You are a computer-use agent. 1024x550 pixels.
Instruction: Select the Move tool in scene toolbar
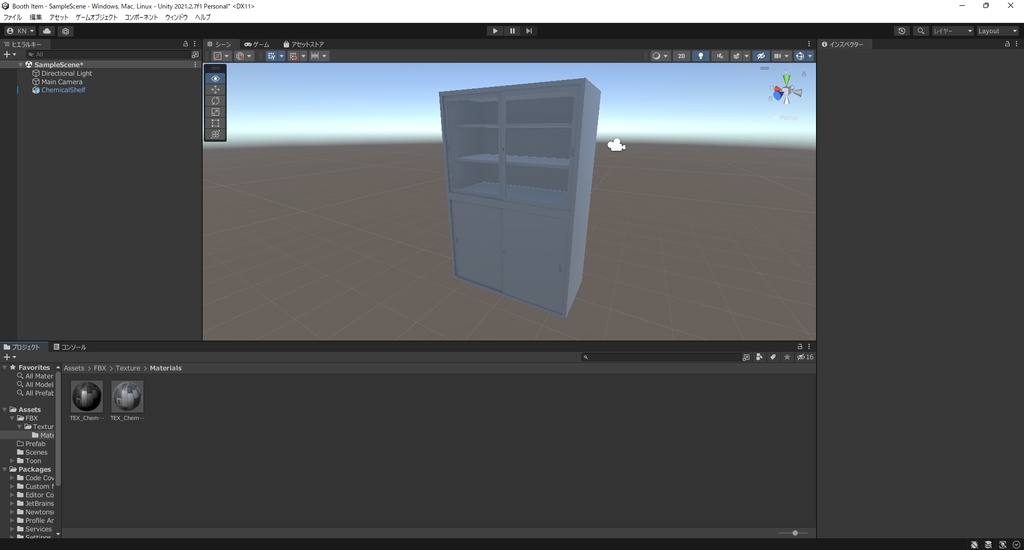click(x=216, y=89)
